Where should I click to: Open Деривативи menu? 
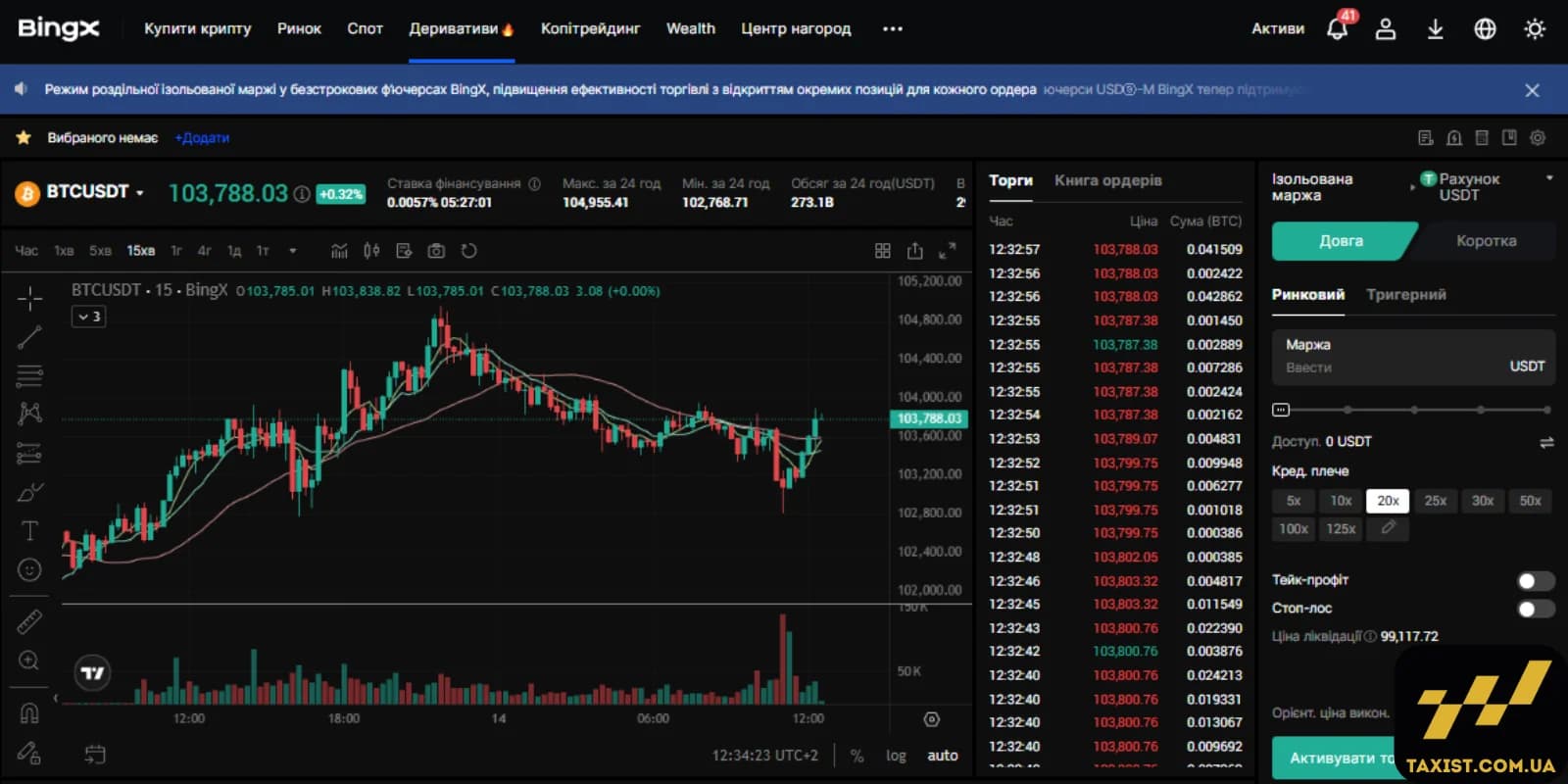click(461, 28)
